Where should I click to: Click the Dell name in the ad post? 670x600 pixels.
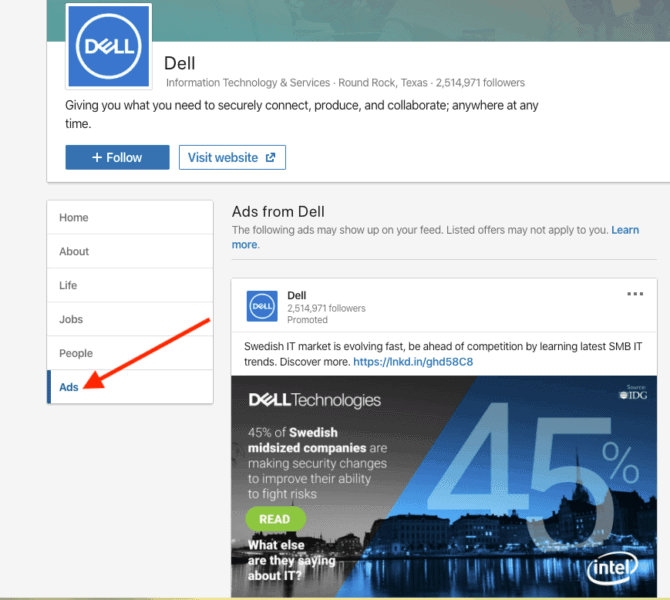[x=297, y=295]
